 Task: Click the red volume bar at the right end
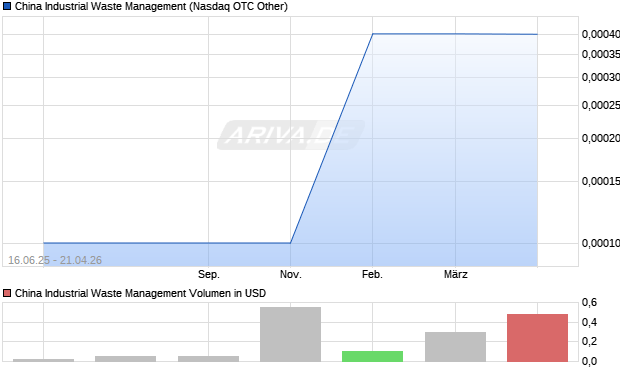(x=537, y=338)
